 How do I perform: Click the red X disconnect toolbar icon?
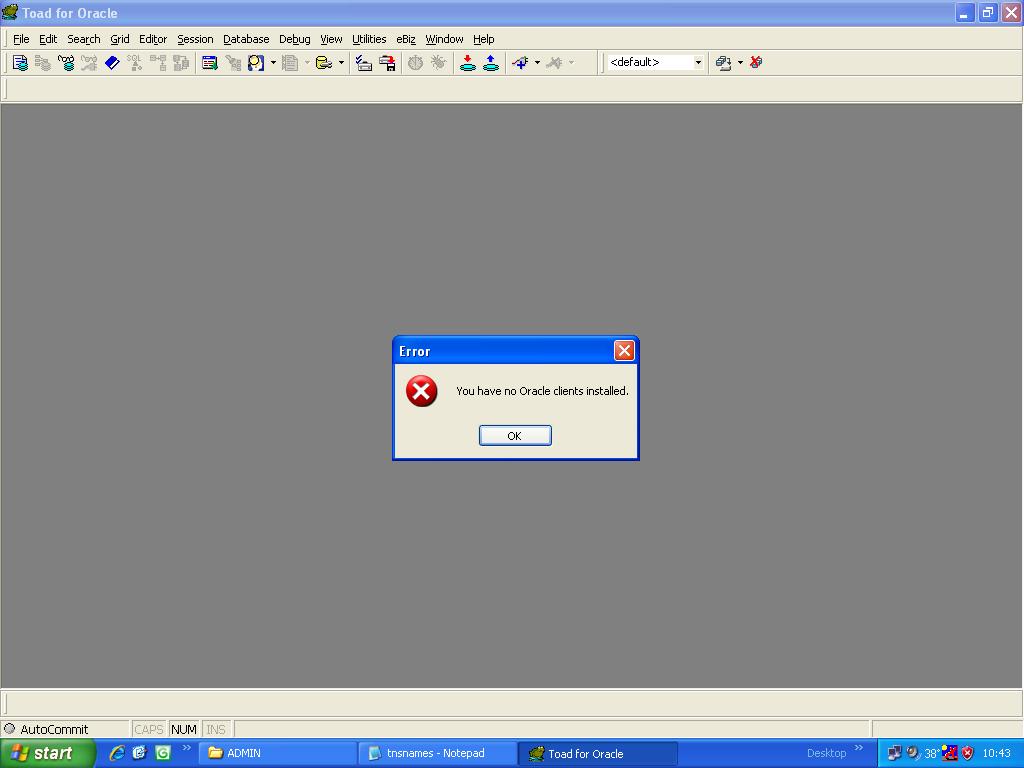pos(756,62)
